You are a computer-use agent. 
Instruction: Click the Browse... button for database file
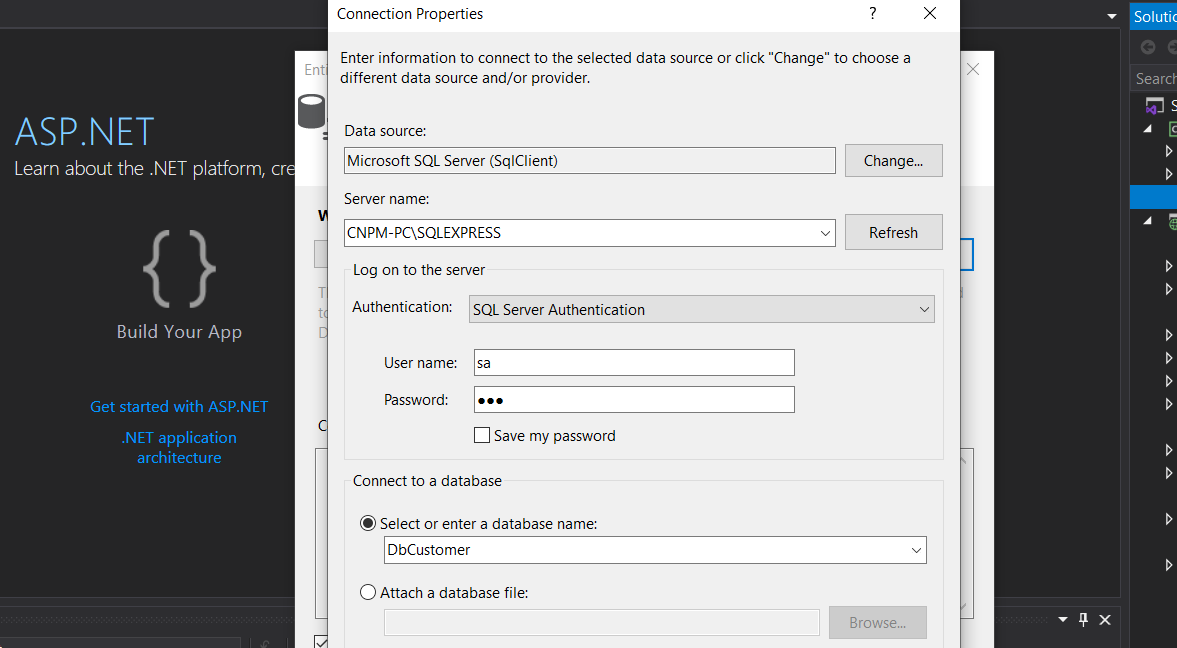pos(877,622)
